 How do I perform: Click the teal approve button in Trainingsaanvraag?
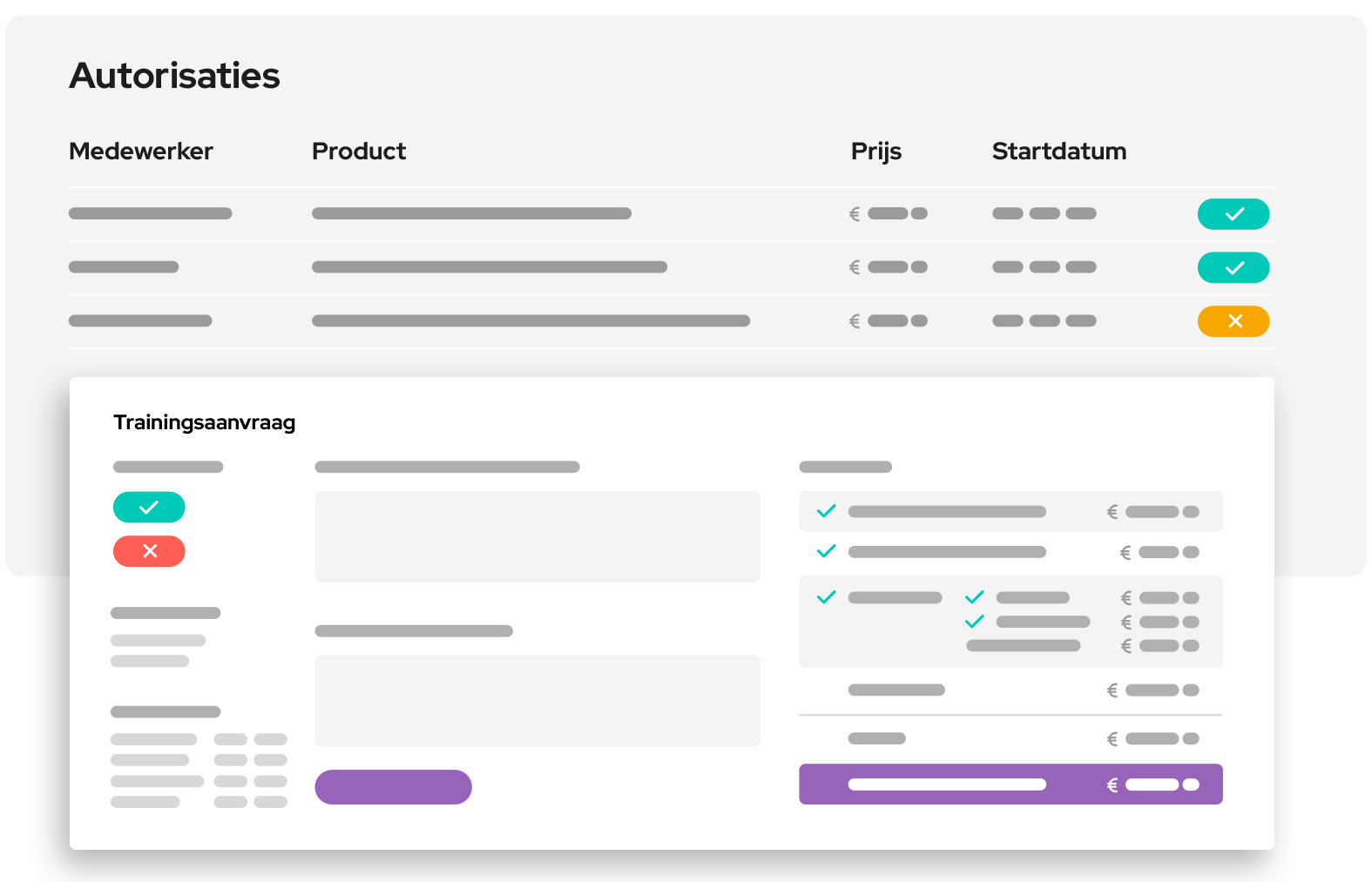(x=149, y=507)
